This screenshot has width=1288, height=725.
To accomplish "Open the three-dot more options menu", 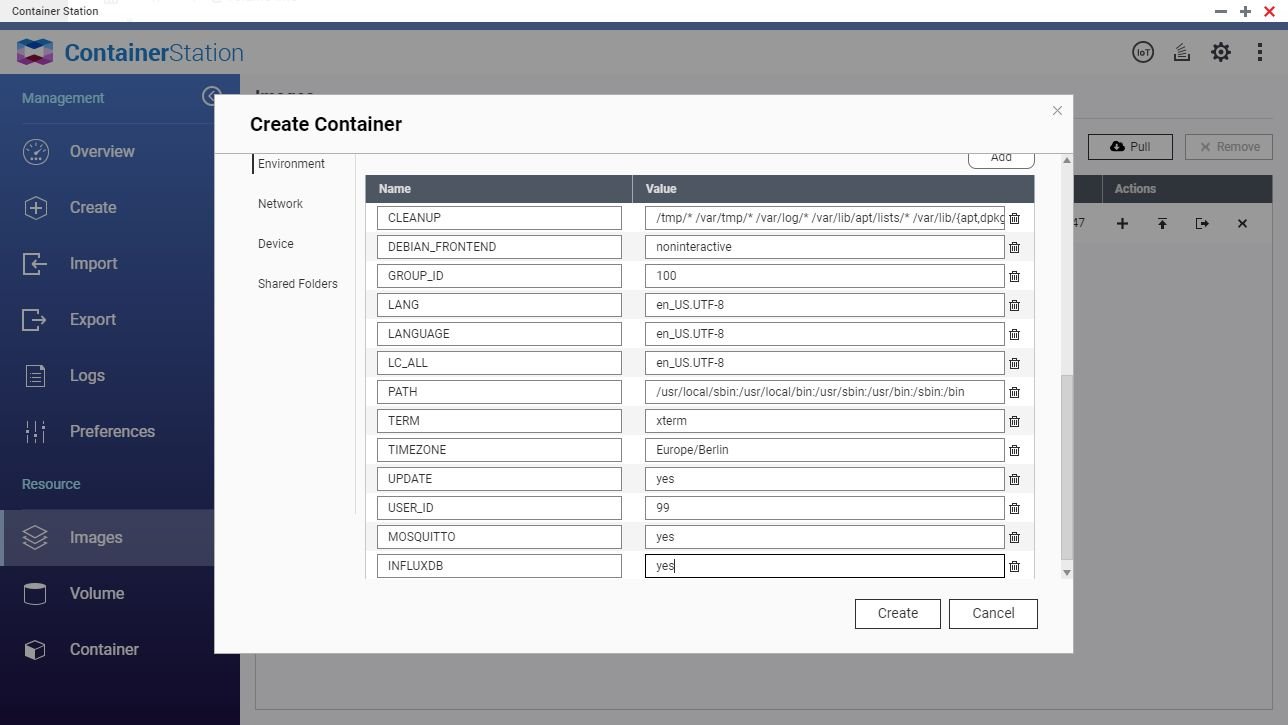I will click(x=1259, y=53).
